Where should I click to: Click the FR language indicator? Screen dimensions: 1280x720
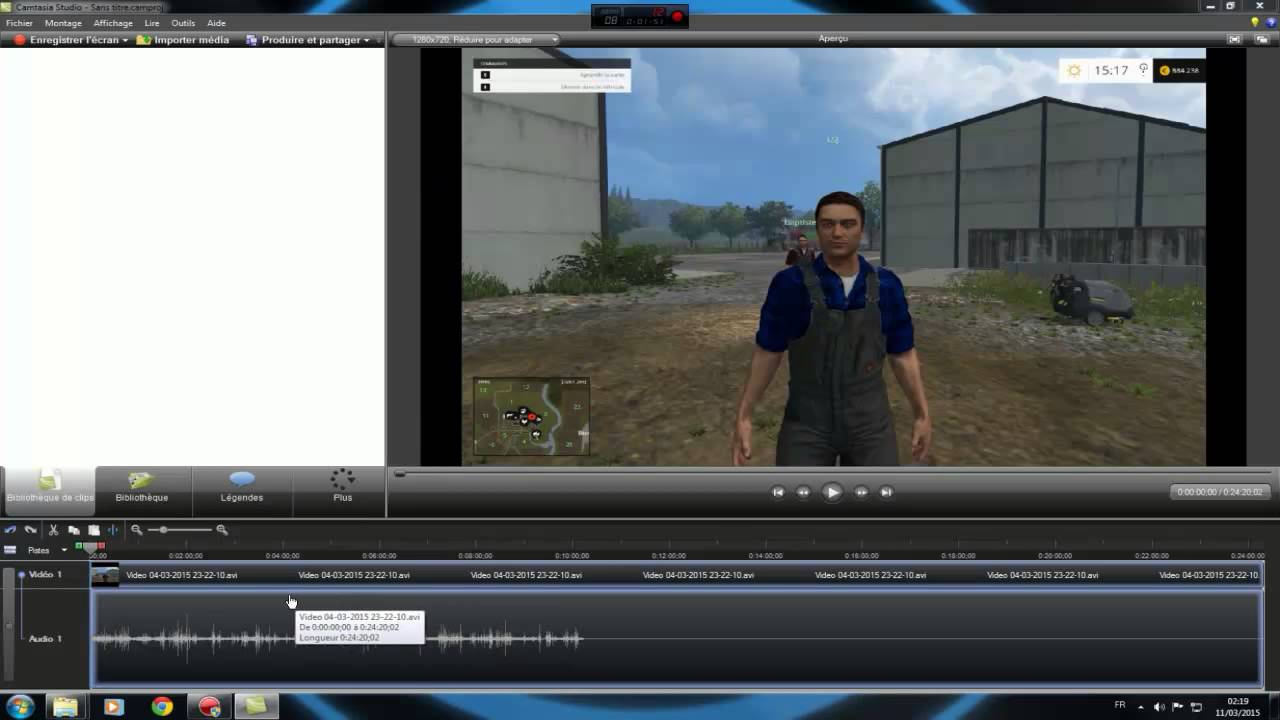click(1120, 706)
